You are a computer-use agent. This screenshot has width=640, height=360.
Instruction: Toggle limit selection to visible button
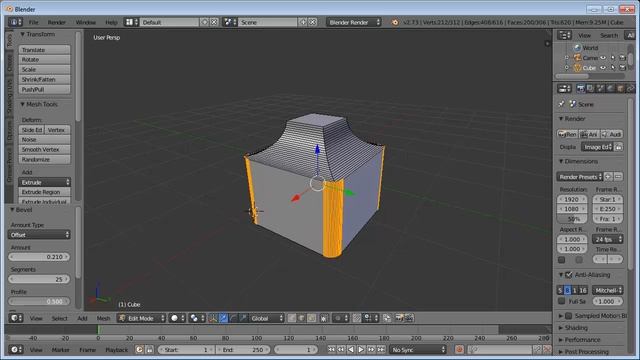(324, 318)
